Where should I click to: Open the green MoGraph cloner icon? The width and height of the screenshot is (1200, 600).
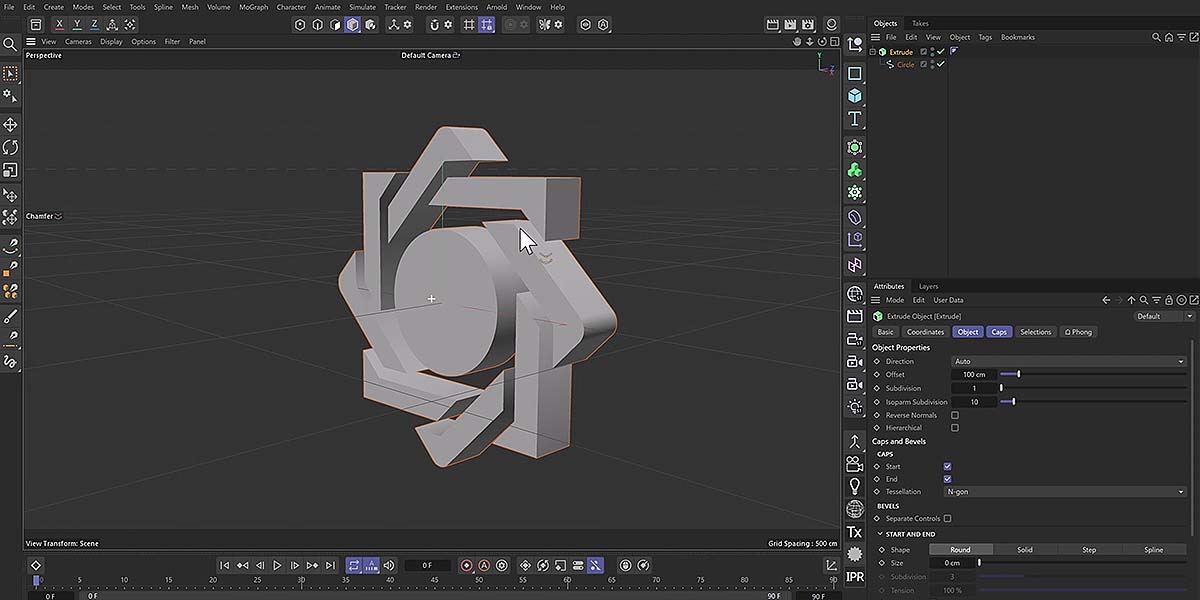[x=855, y=170]
